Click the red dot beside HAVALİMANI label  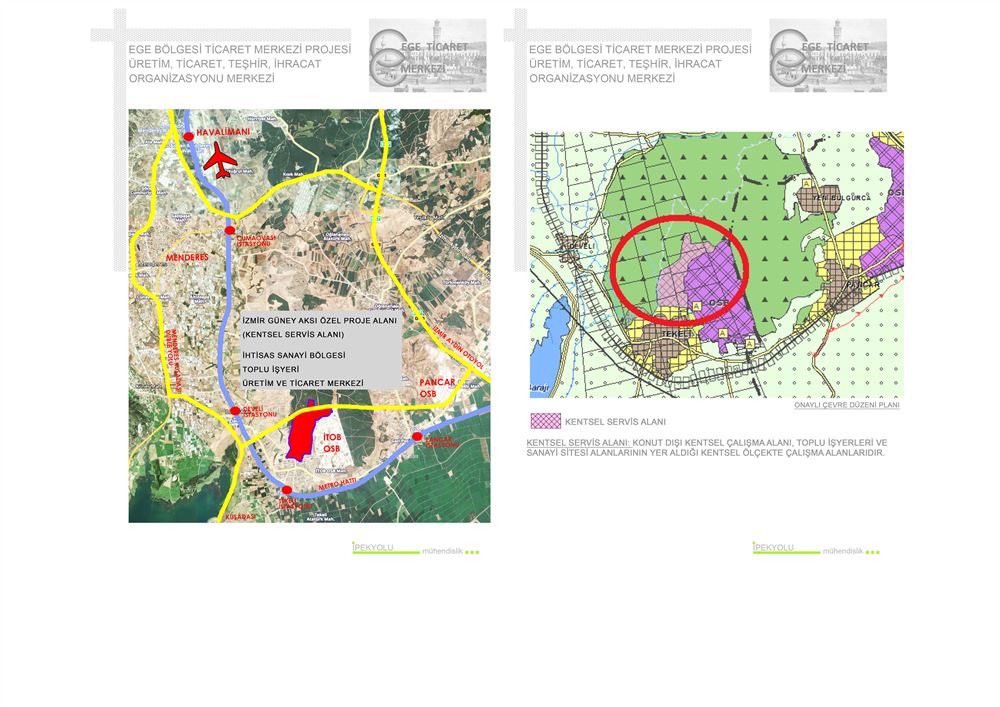pyautogui.click(x=189, y=136)
